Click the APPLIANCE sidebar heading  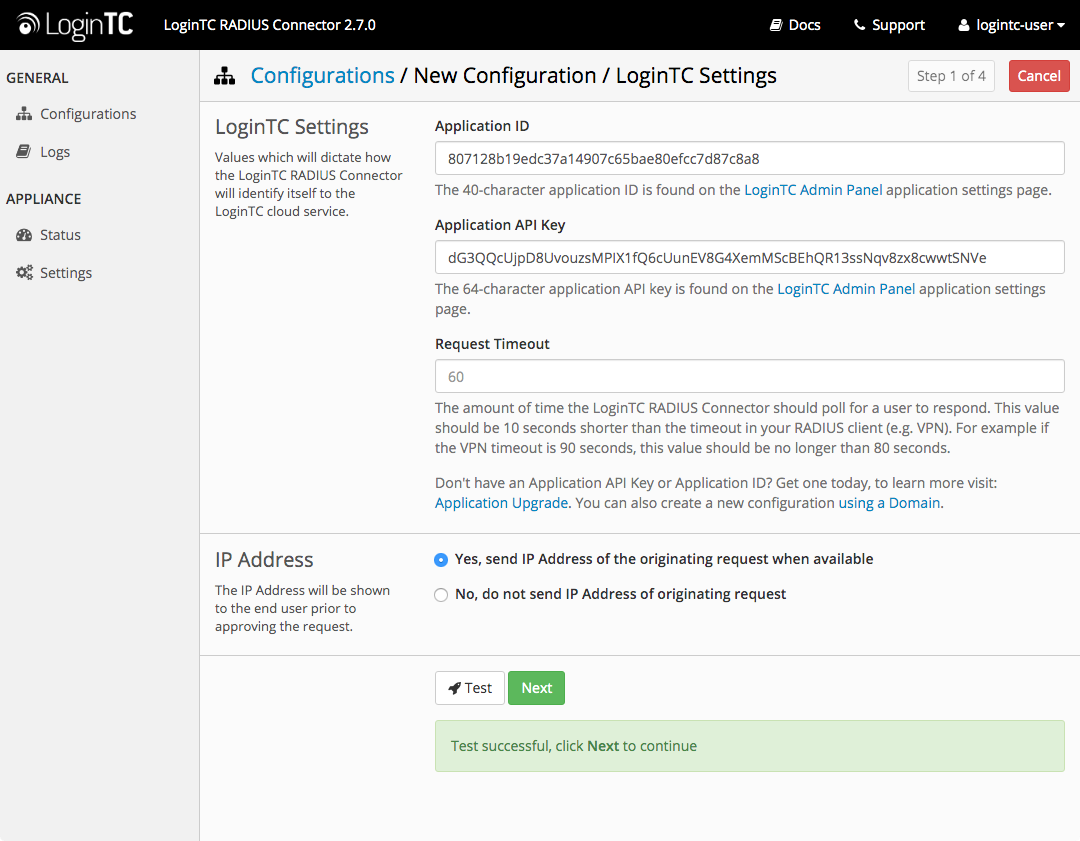[43, 199]
